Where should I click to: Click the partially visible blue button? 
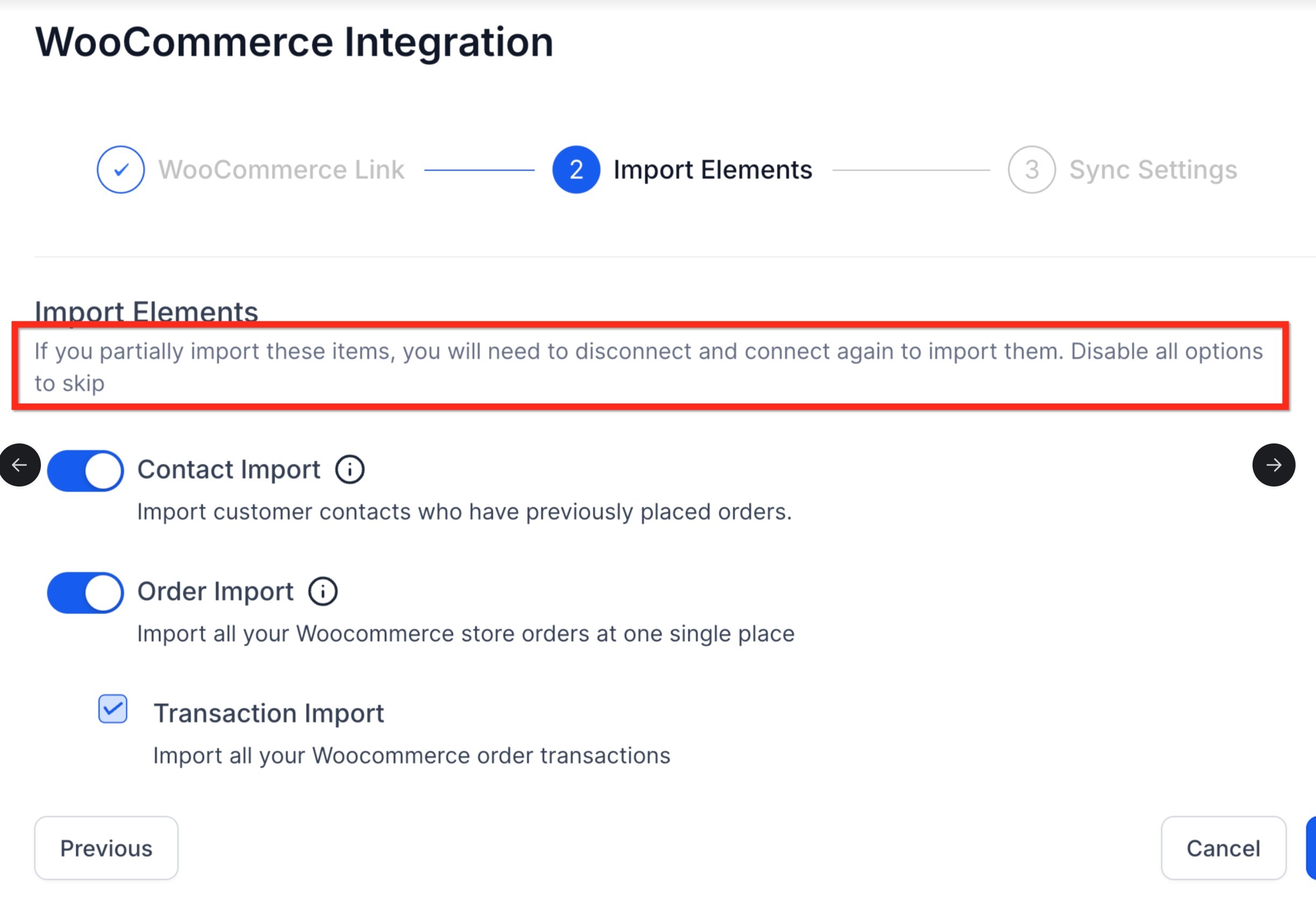click(x=1311, y=848)
